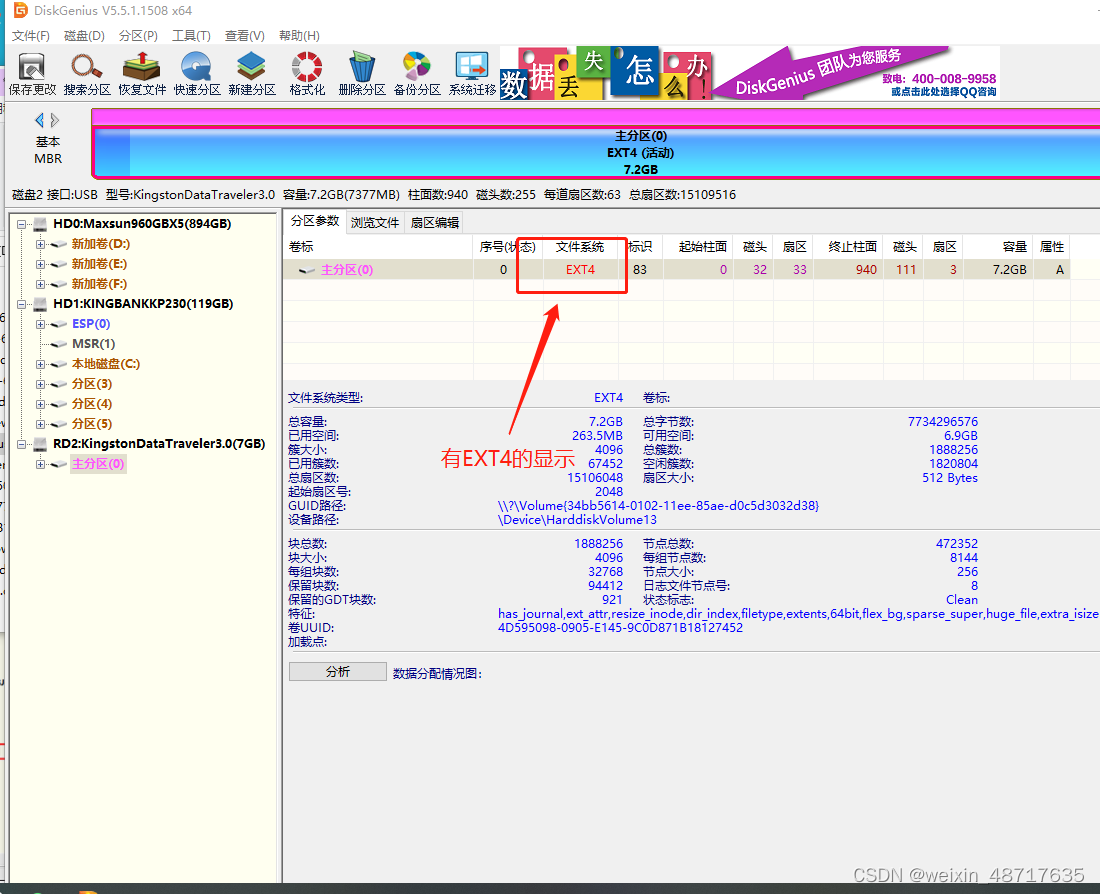Open the 帮助(H) menu
This screenshot has width=1100, height=894.
[x=300, y=36]
